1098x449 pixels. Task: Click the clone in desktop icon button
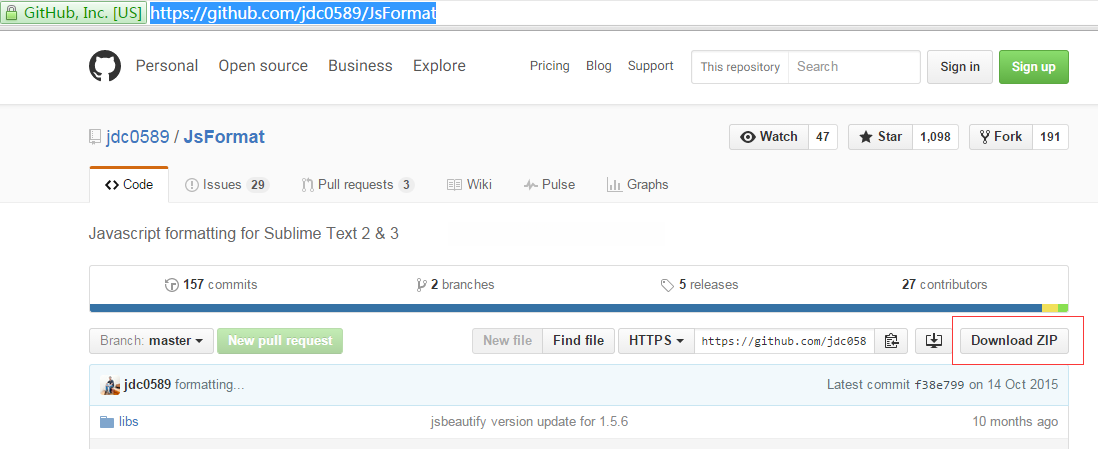coord(933,341)
